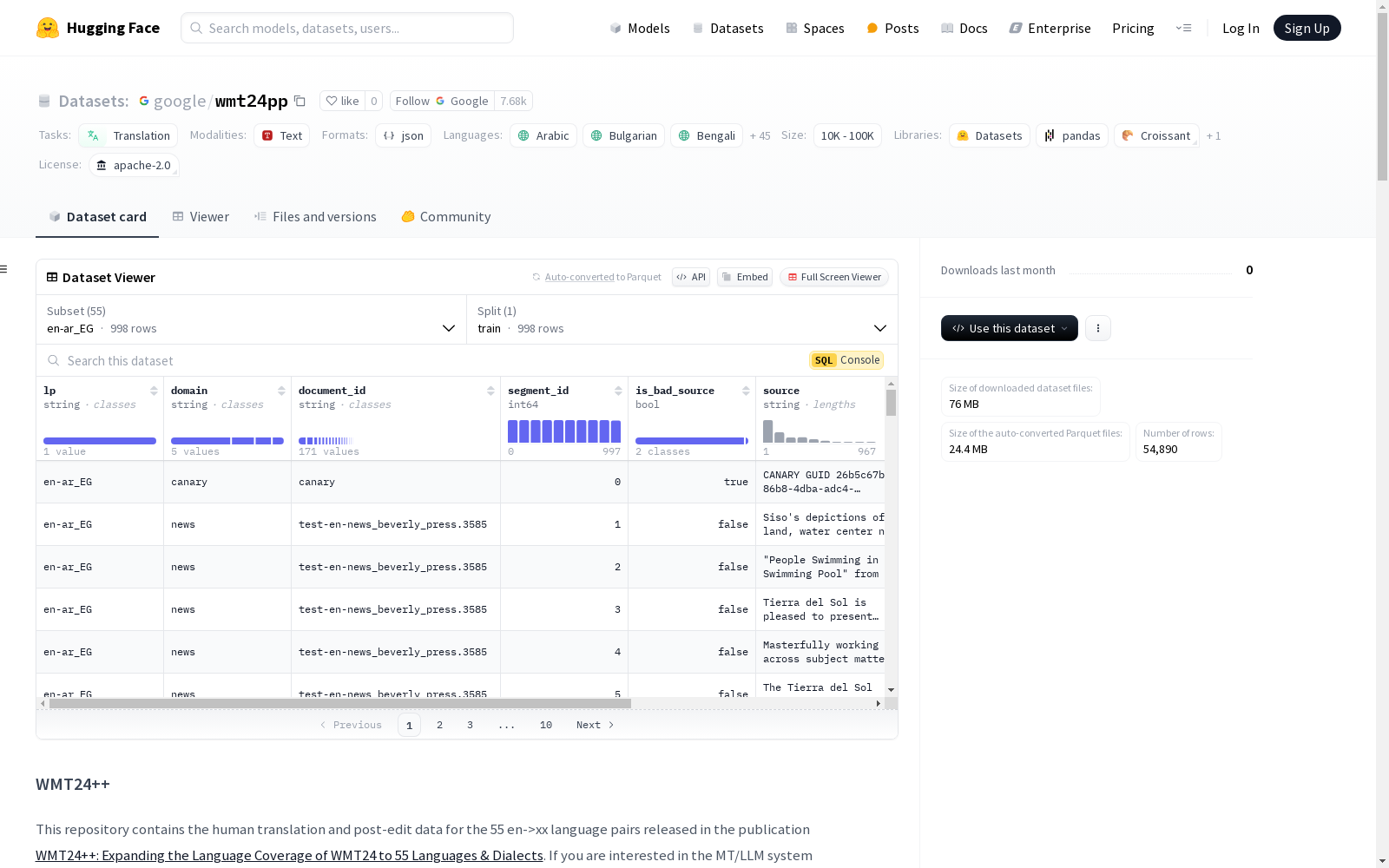1389x868 pixels.
Task: Open the apache-2.0 license tag
Action: [x=134, y=165]
